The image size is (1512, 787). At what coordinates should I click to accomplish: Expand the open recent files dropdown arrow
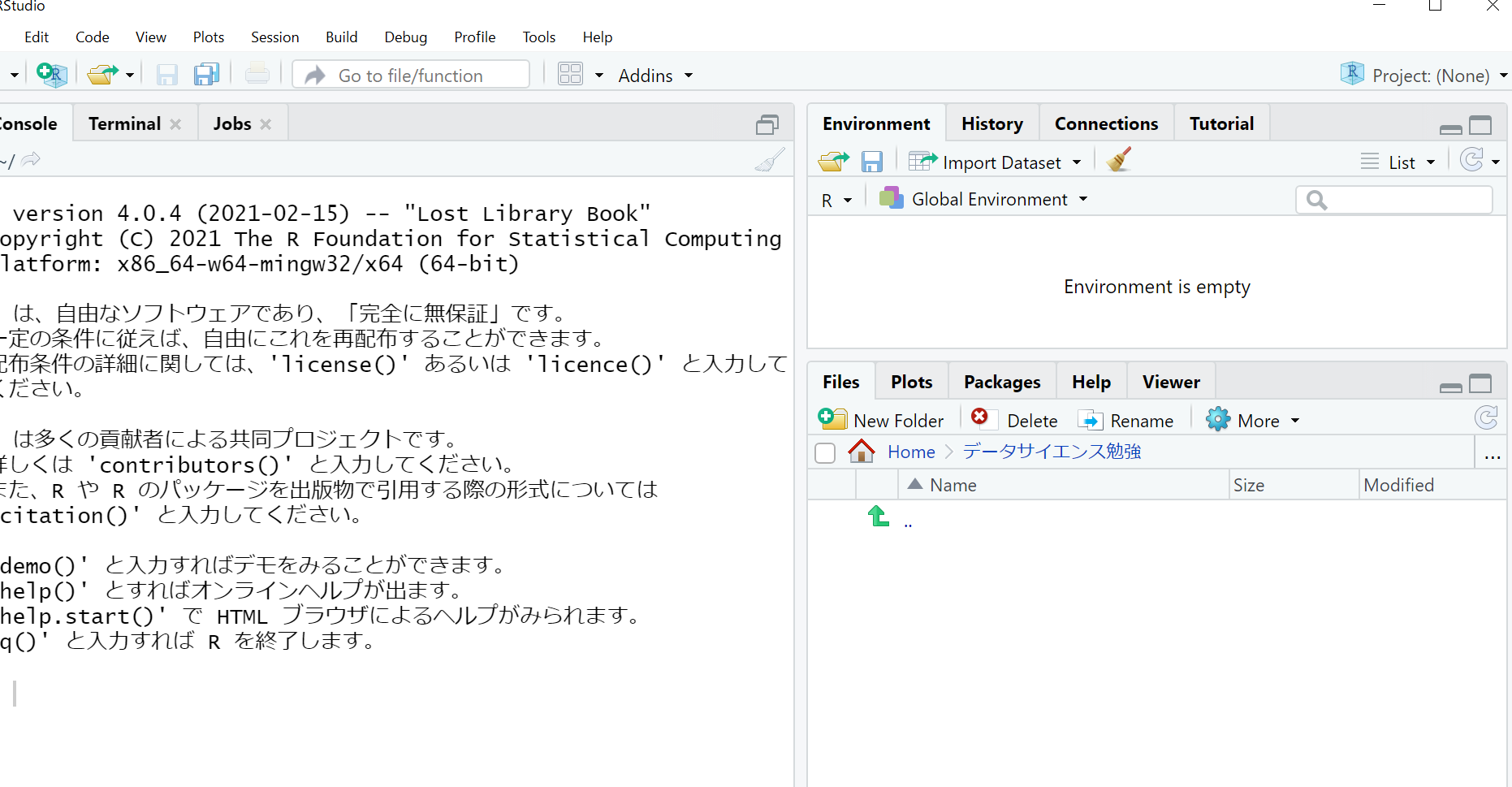tap(130, 76)
